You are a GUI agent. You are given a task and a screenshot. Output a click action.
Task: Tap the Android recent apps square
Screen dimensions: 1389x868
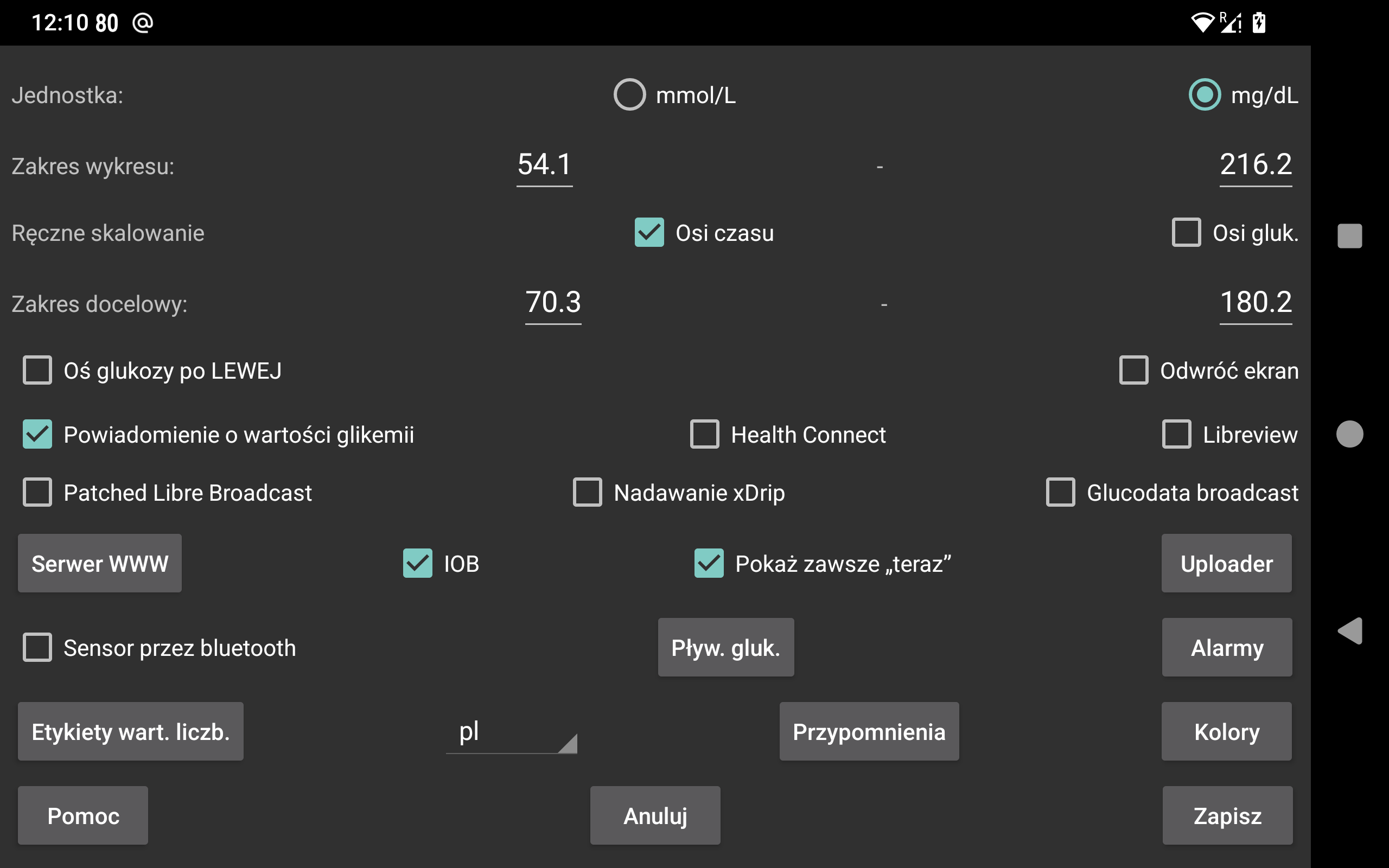1349,236
